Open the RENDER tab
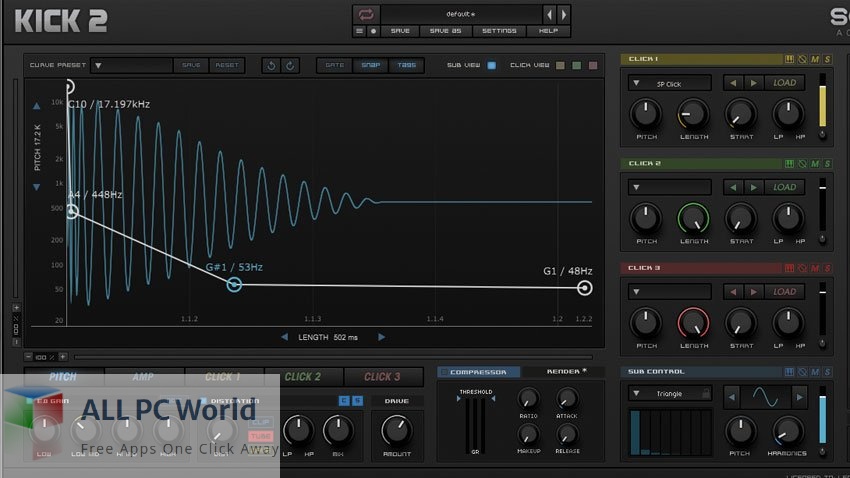This screenshot has height=478, width=850. tap(564, 372)
